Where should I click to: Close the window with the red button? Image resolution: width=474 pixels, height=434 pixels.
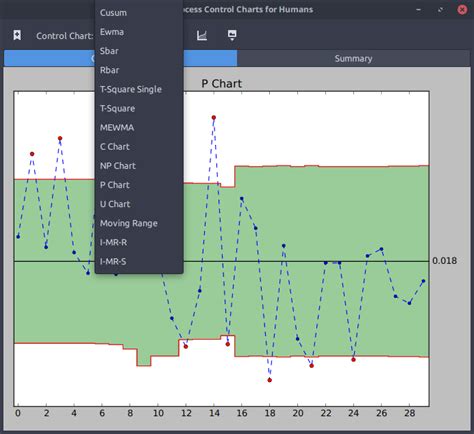tap(462, 10)
